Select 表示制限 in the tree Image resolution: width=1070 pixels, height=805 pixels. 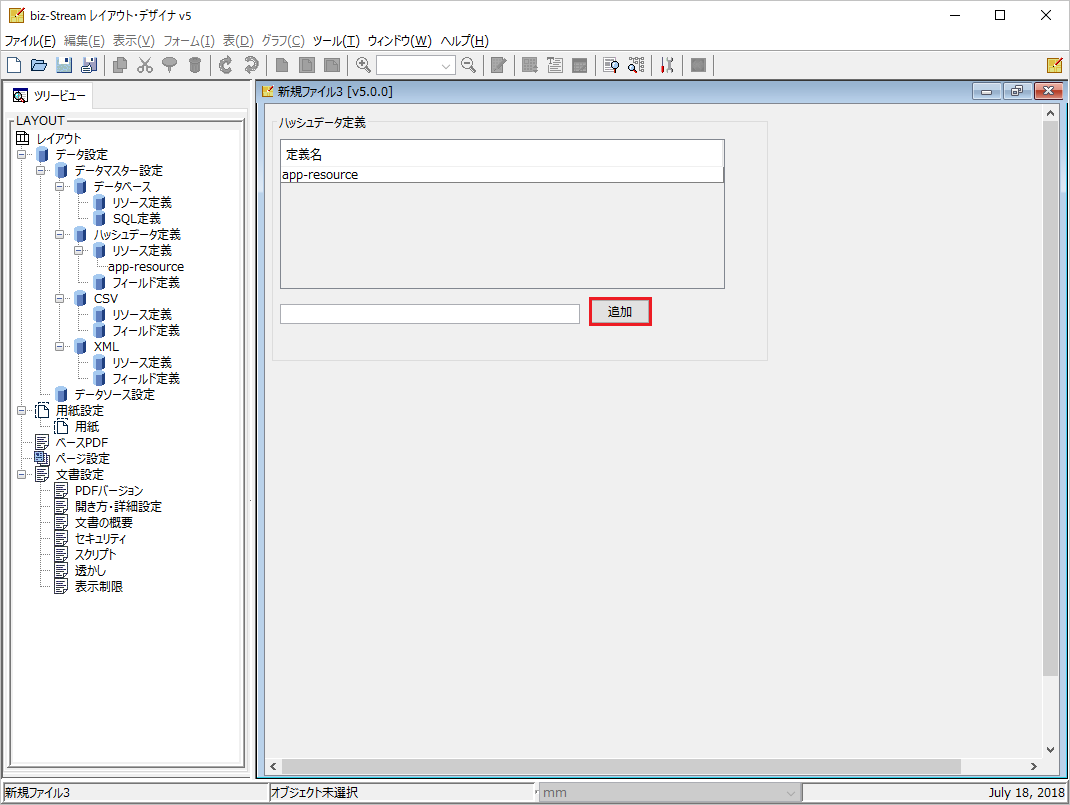click(98, 587)
